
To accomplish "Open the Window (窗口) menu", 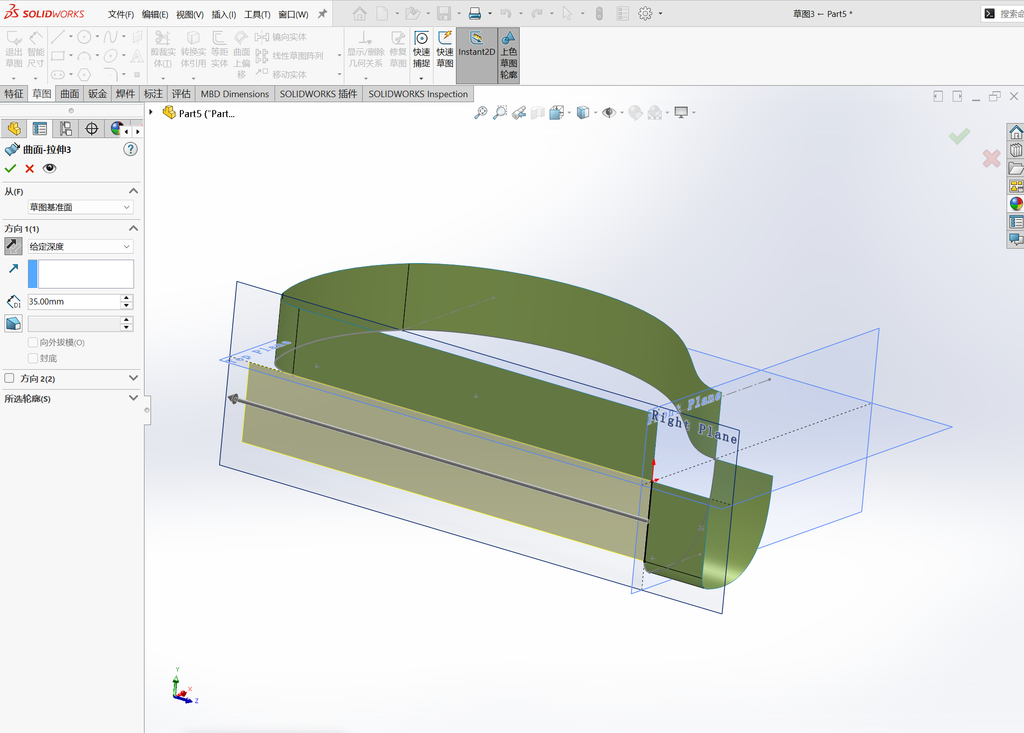I will pos(293,14).
